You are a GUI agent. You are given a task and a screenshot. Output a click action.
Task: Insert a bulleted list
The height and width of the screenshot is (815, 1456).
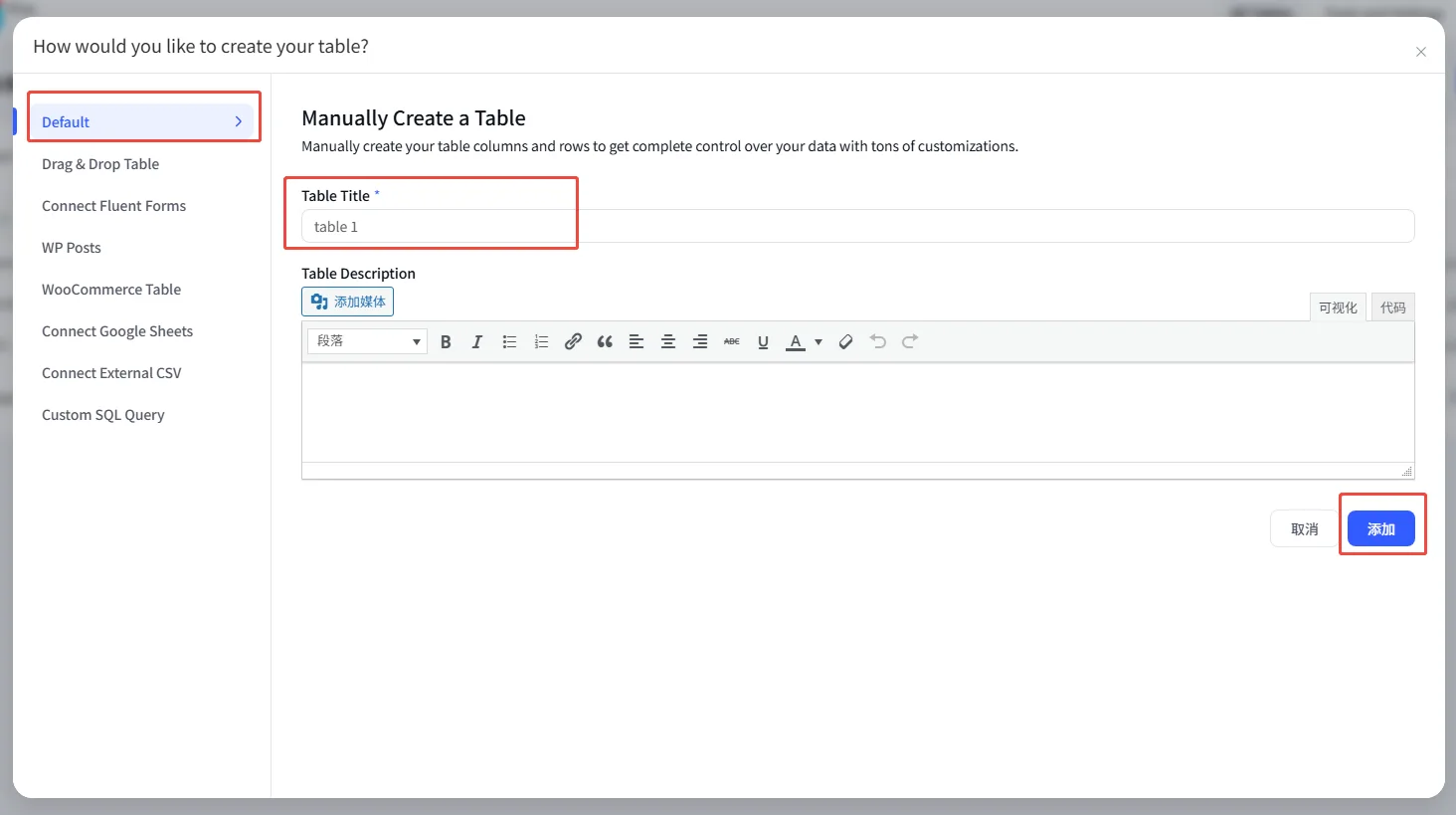(509, 341)
